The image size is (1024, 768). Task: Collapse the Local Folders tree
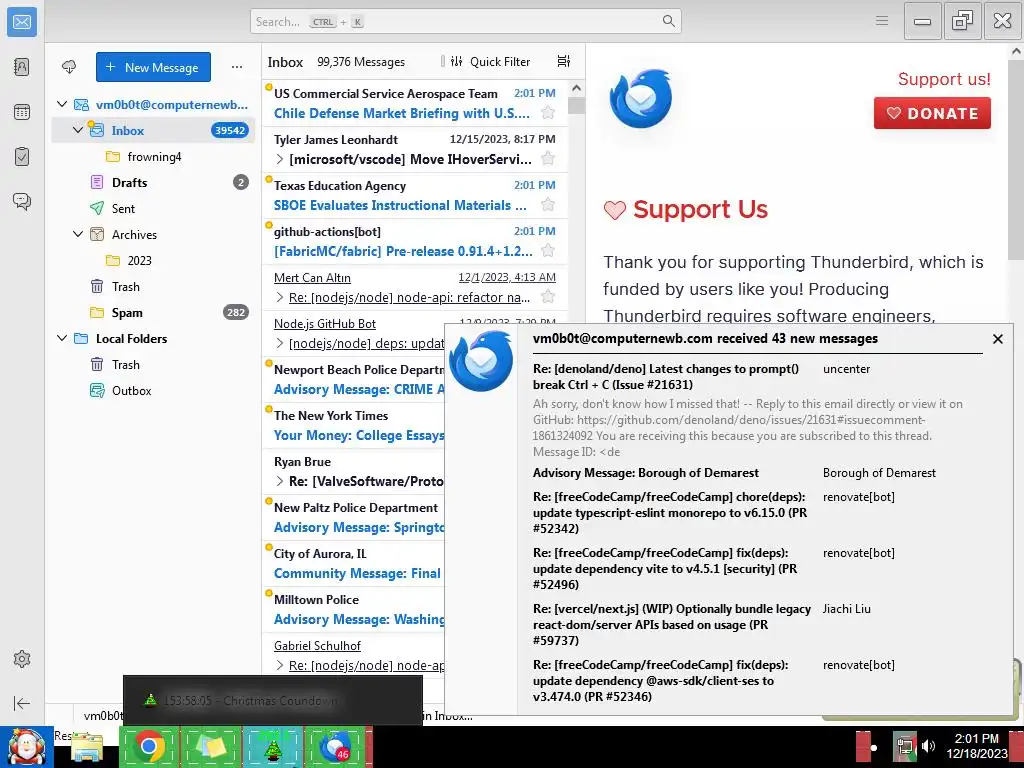coord(62,338)
